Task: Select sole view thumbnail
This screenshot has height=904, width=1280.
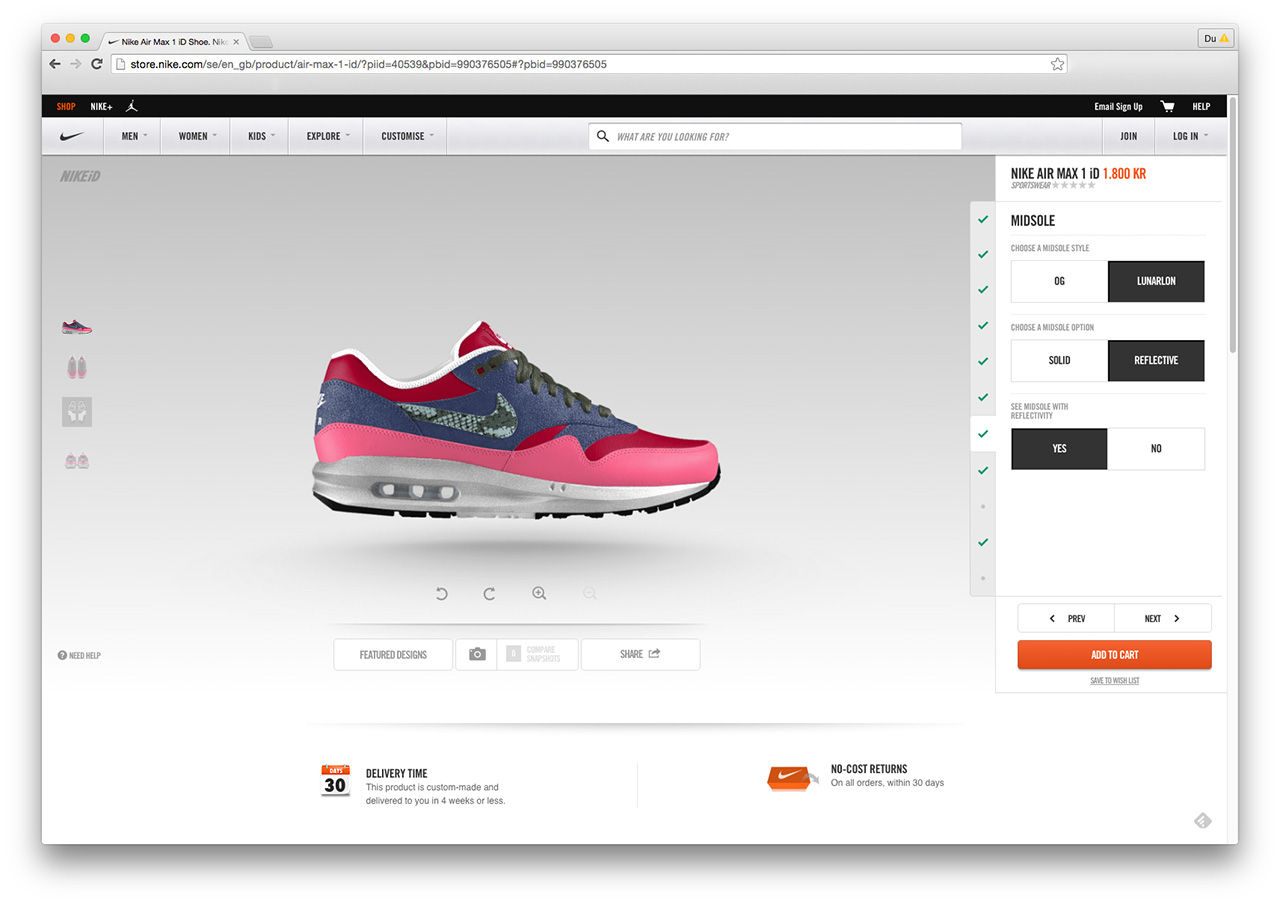Action: [x=77, y=412]
